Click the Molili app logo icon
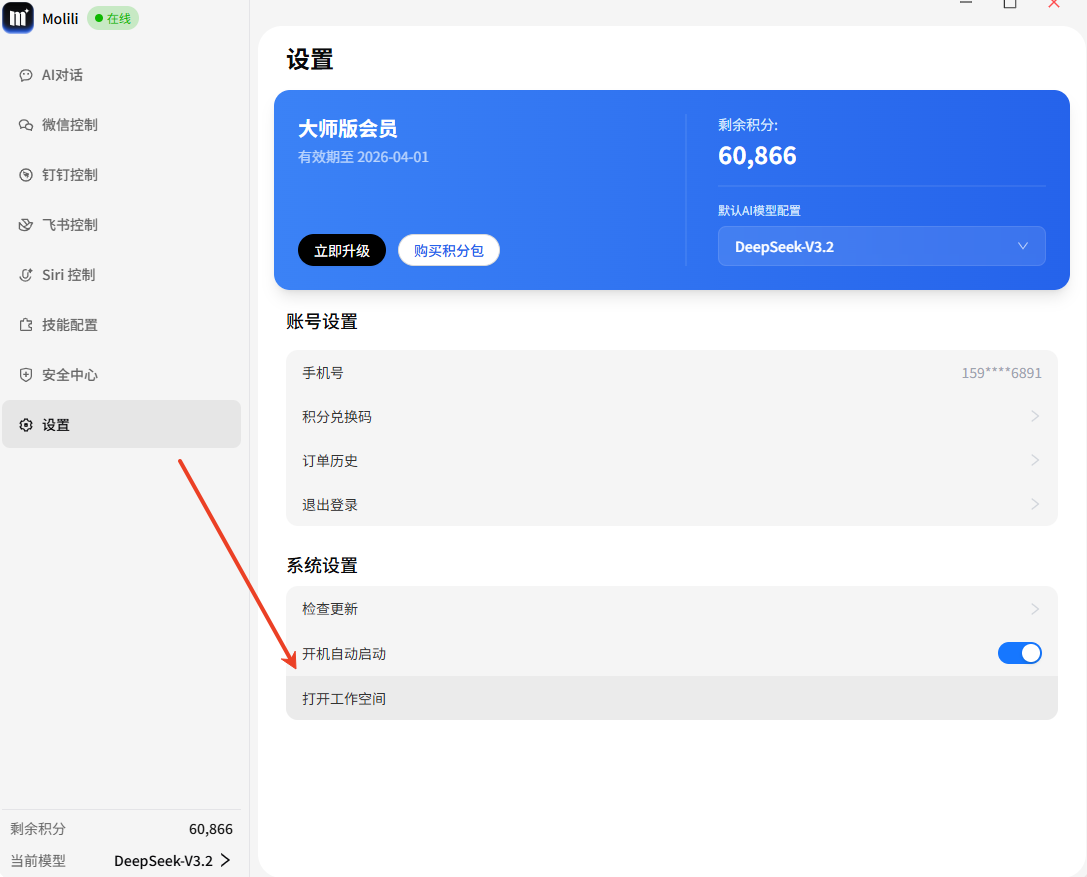 tap(18, 18)
